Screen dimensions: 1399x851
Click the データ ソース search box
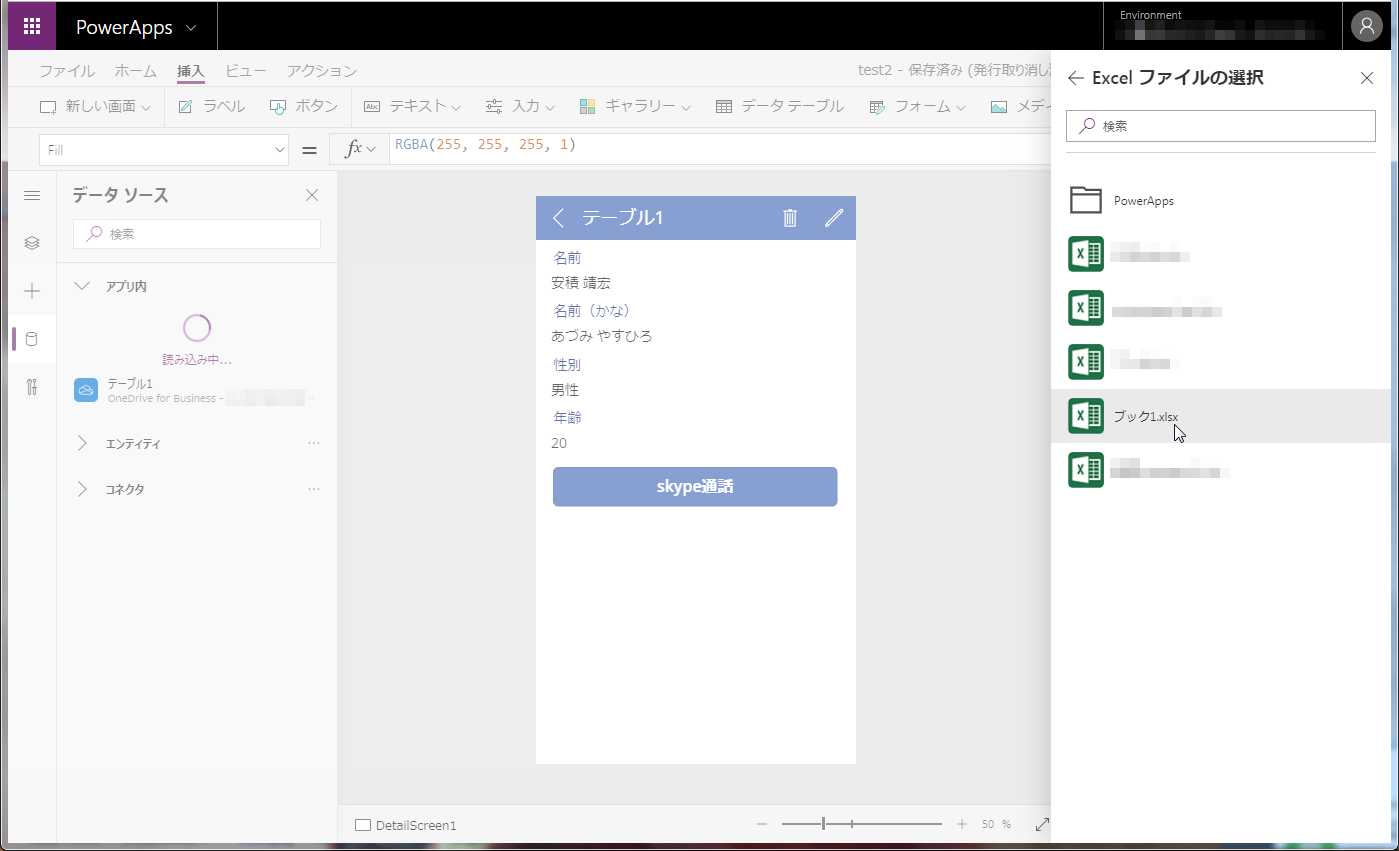197,234
